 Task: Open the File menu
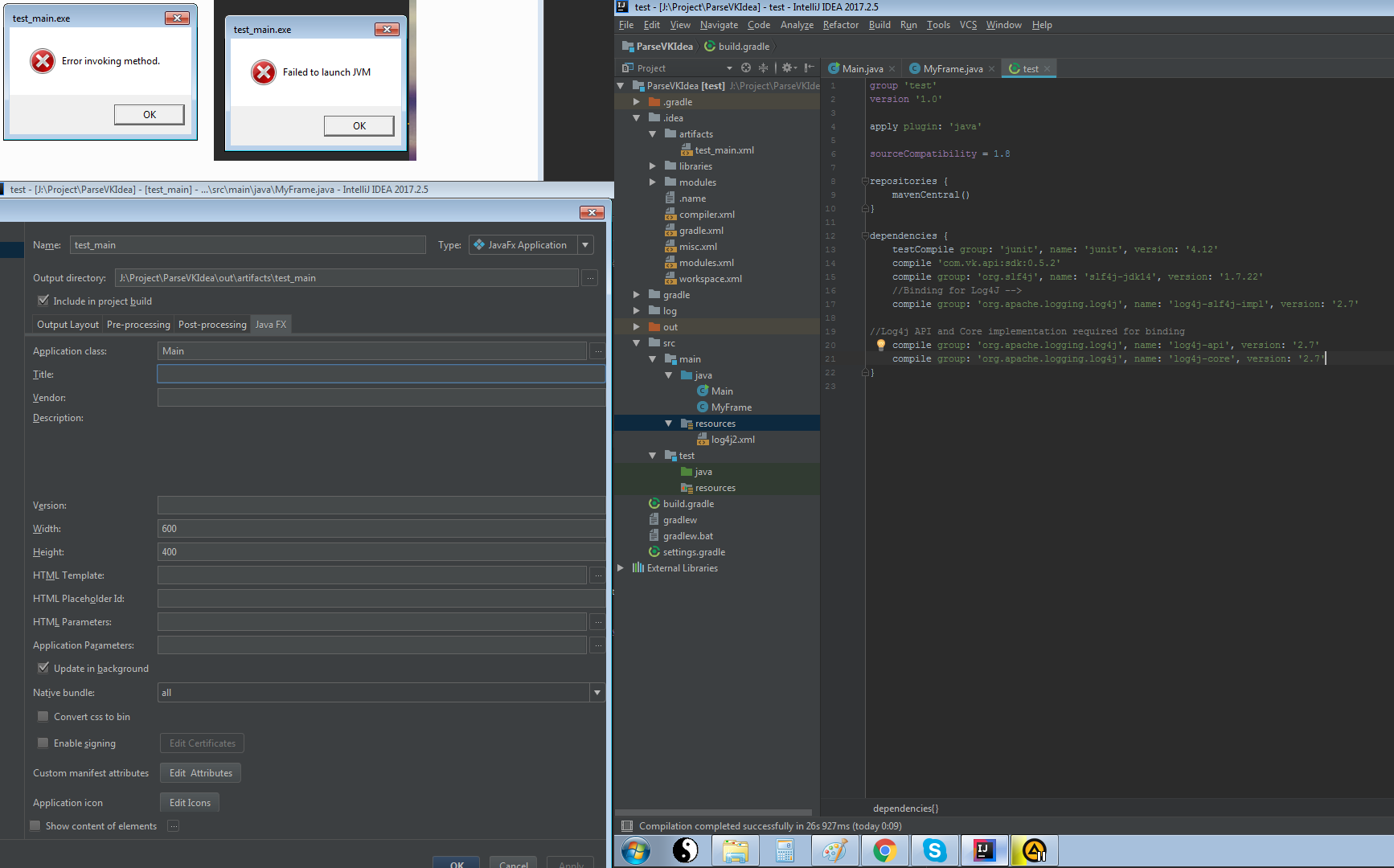pyautogui.click(x=625, y=25)
